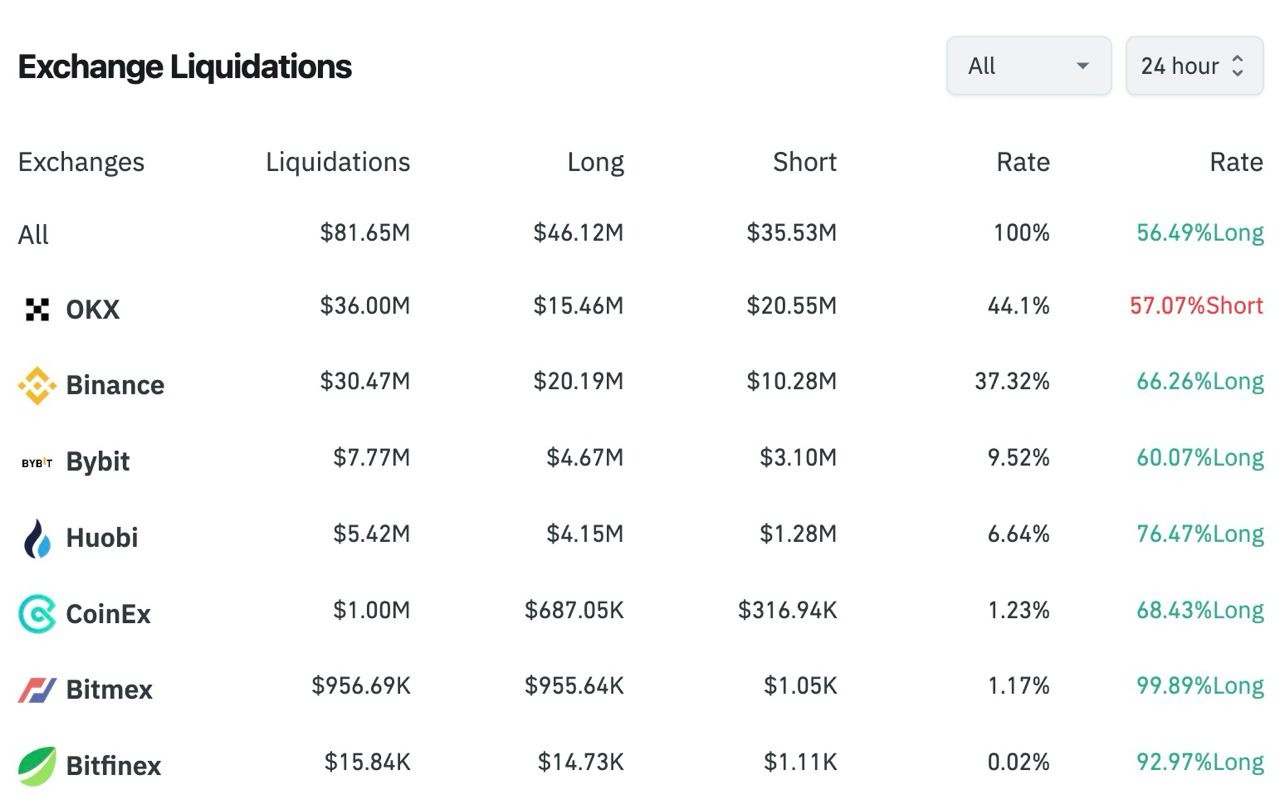Screen dimensions: 1280x800
Task: Click the up-down arrows beside 24 hour
Action: [x=1238, y=66]
